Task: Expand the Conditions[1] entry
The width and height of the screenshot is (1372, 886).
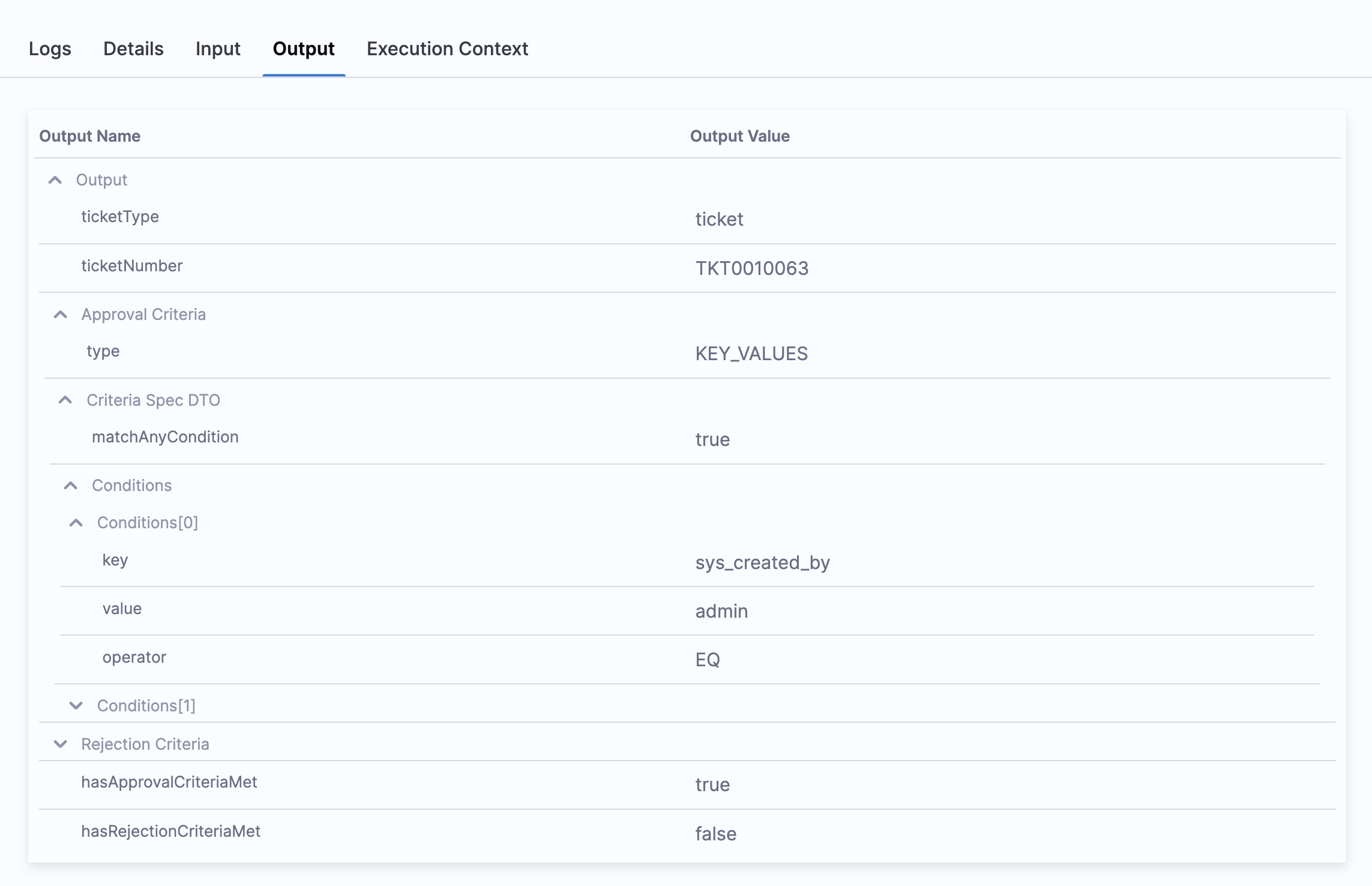Action: 76,706
